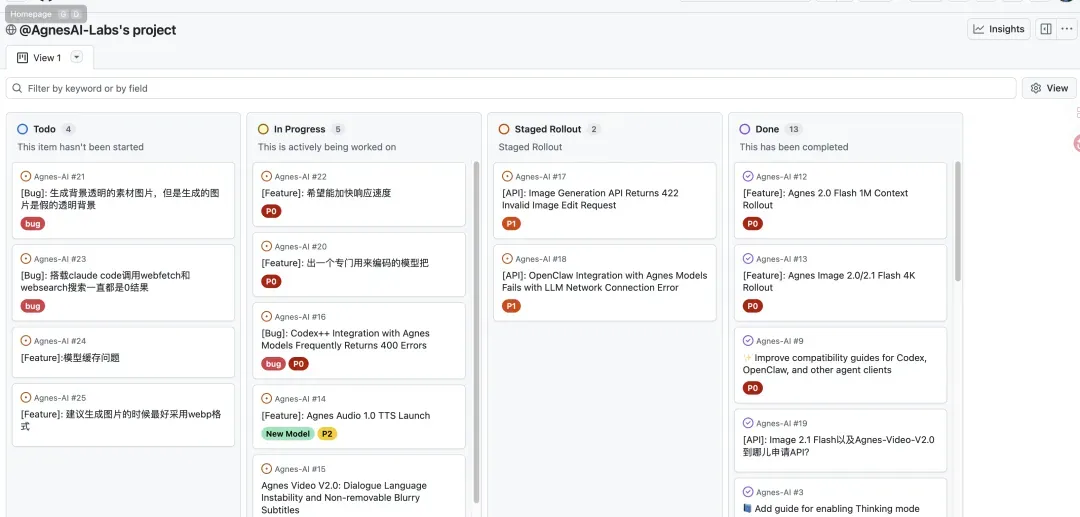Click the P0 label on issue #9
Viewport: 1080px width, 517px height.
[753, 388]
